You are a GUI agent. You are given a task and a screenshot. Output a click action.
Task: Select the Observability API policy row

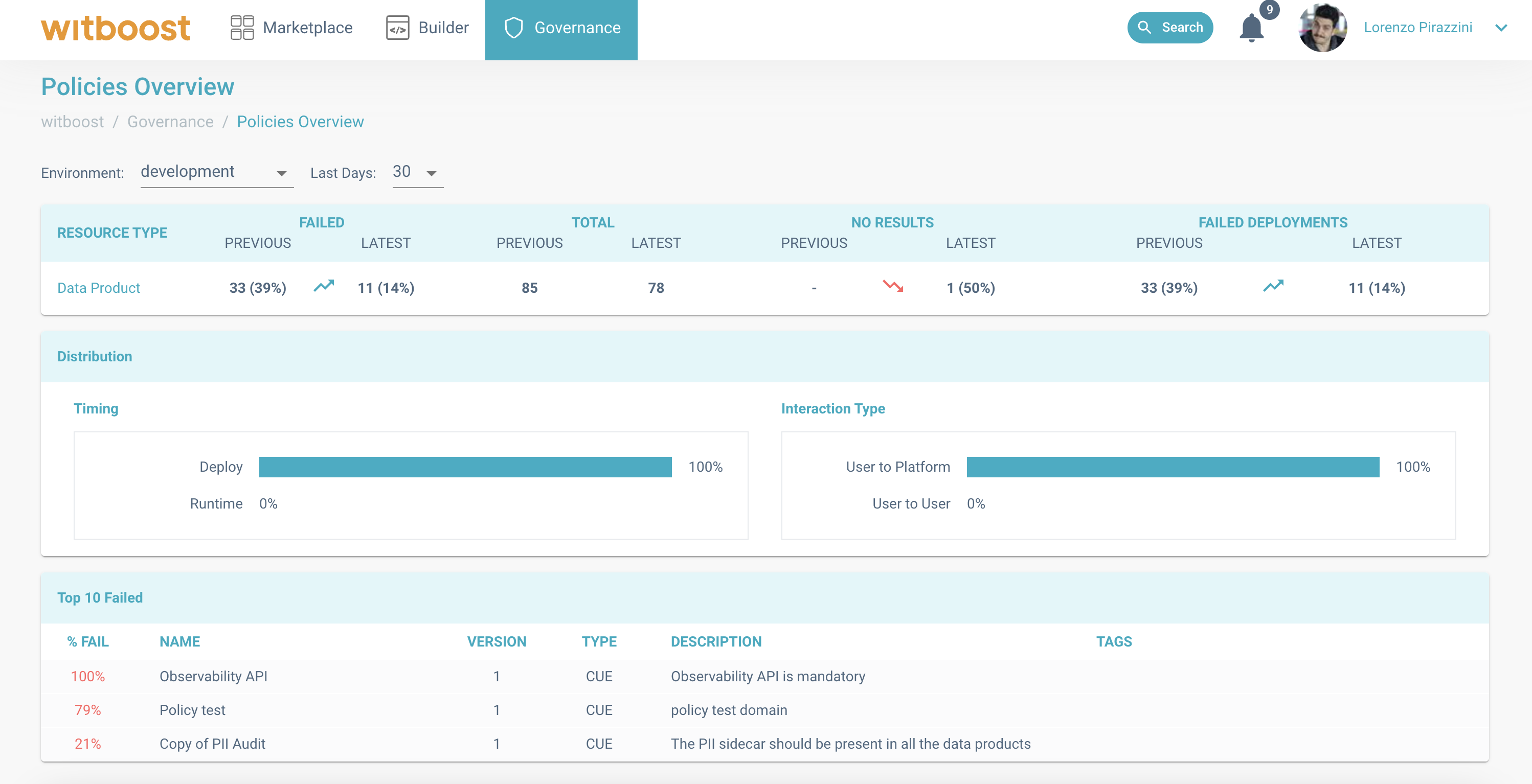coord(213,676)
